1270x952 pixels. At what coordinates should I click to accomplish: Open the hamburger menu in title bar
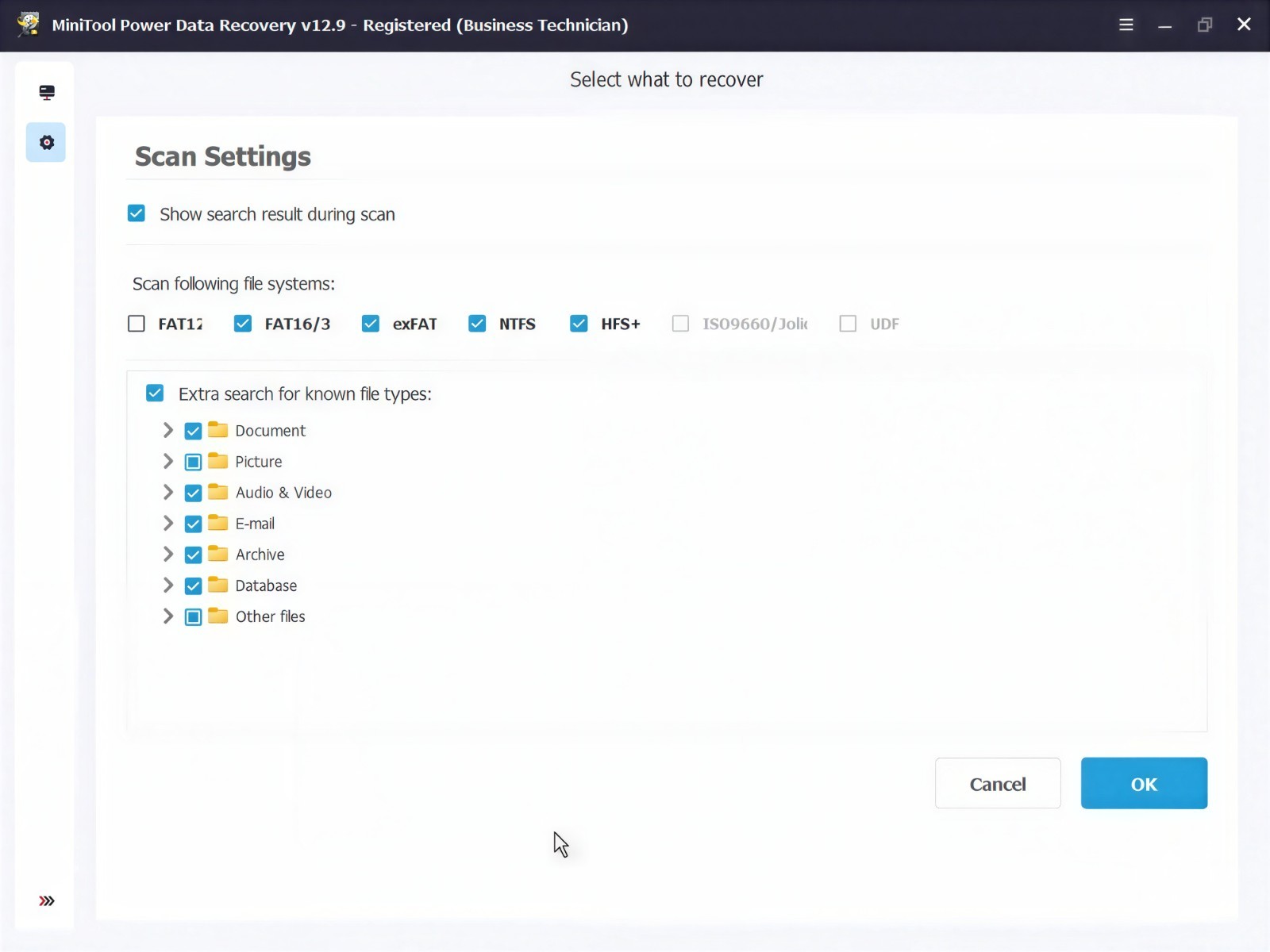pyautogui.click(x=1126, y=25)
